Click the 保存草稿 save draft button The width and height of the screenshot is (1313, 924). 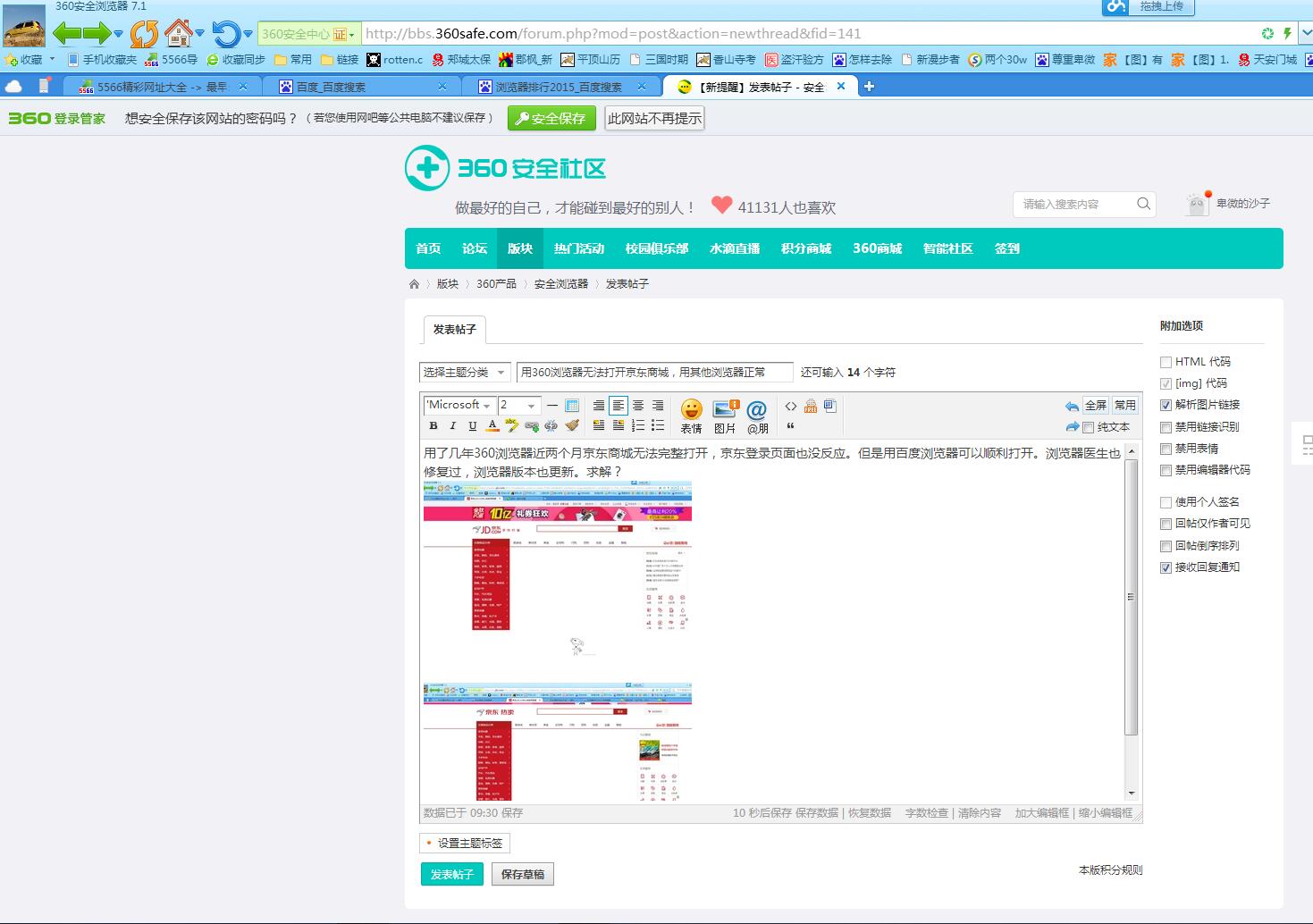click(x=523, y=874)
